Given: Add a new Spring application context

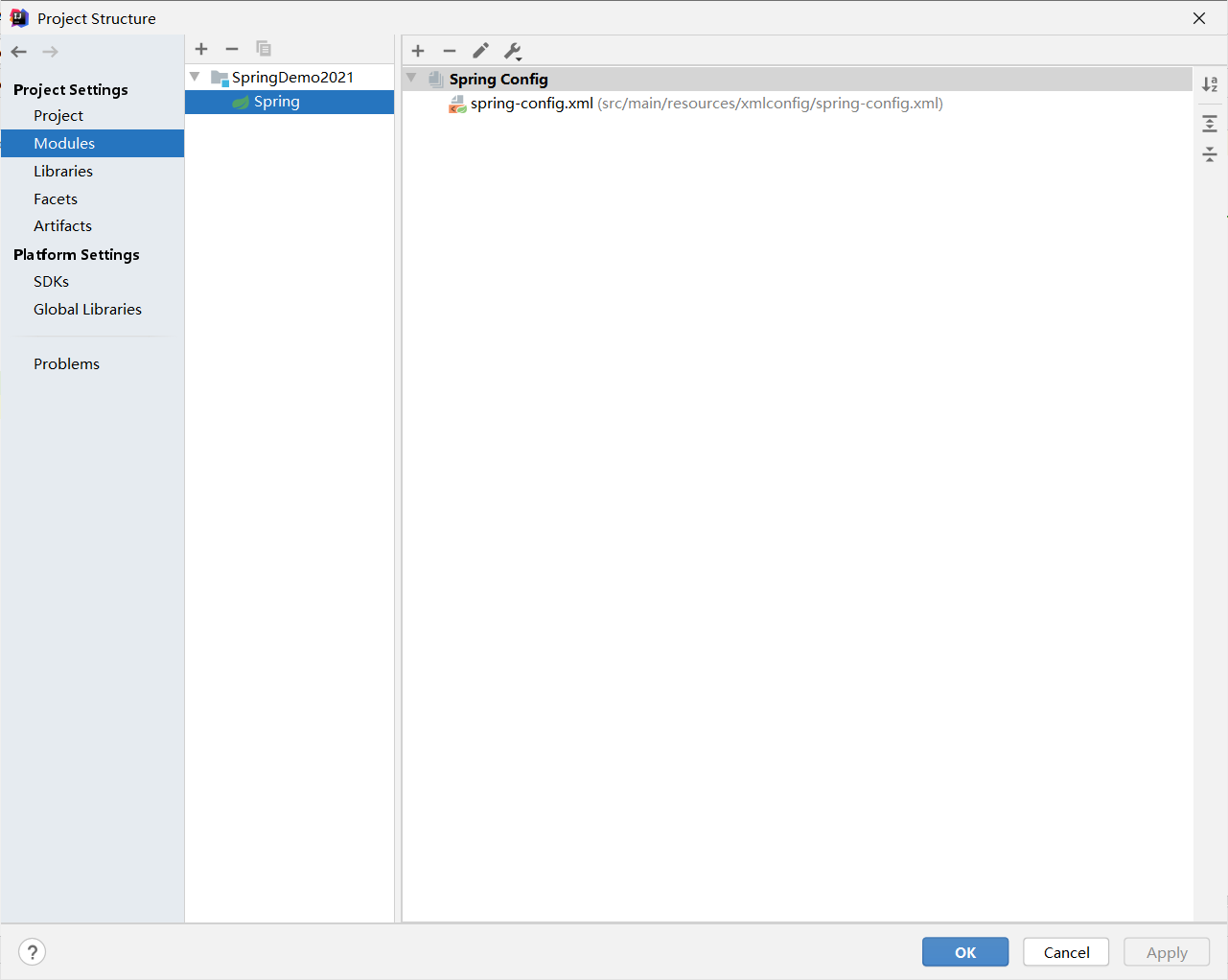Looking at the screenshot, I should [x=418, y=51].
